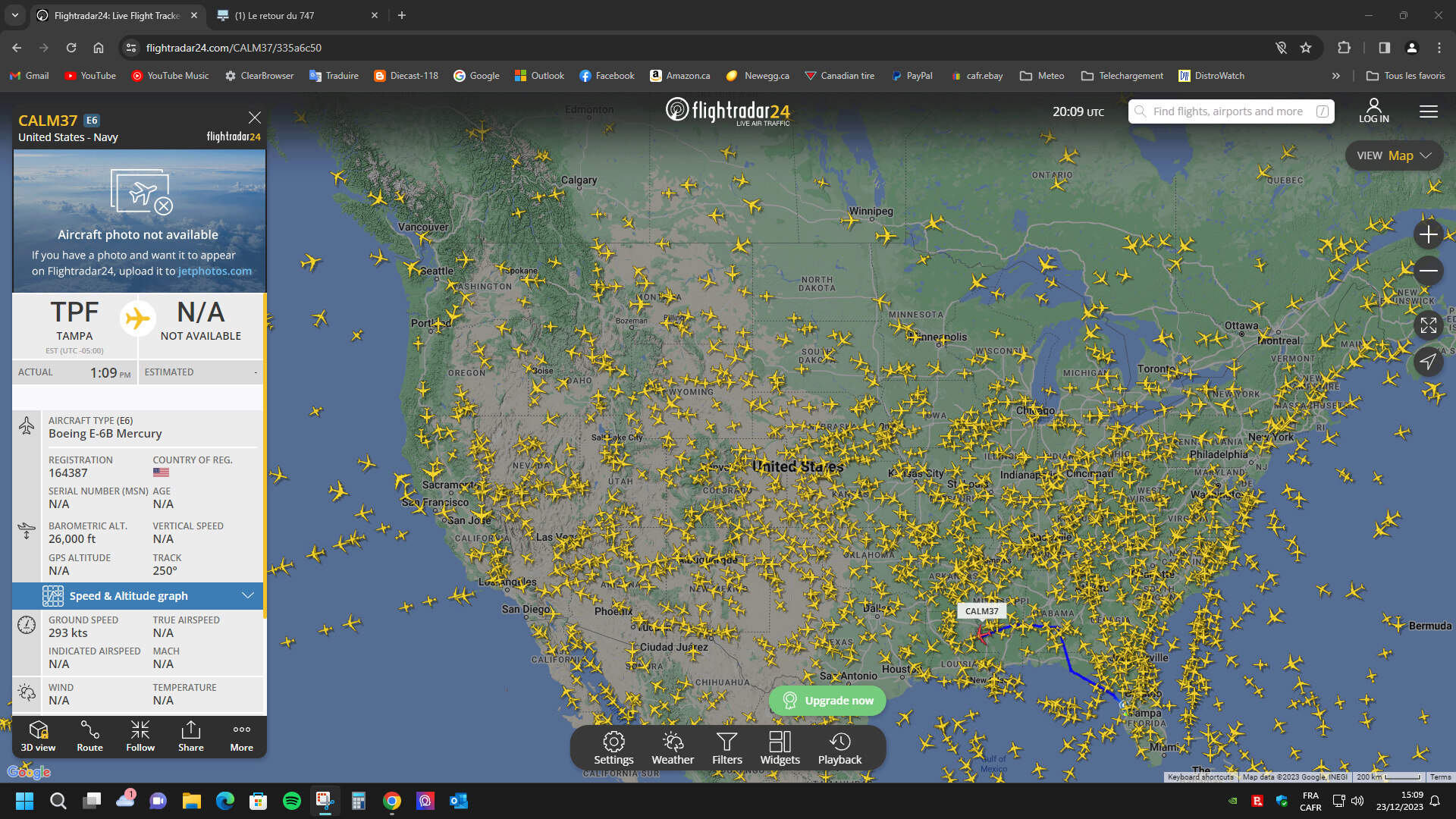Follow the CALM37 aircraft

[140, 736]
